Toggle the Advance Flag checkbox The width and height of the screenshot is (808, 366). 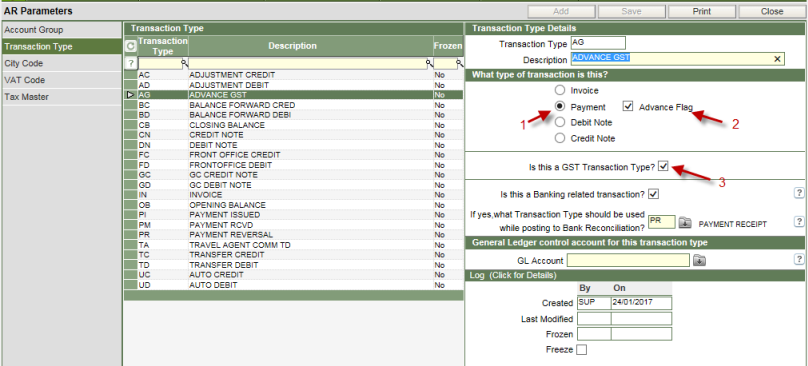click(x=628, y=107)
